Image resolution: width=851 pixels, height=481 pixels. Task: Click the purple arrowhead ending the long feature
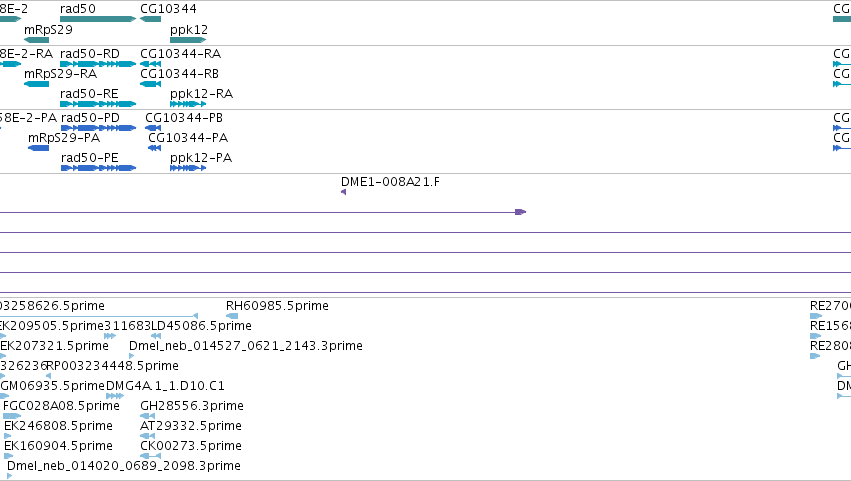point(520,212)
